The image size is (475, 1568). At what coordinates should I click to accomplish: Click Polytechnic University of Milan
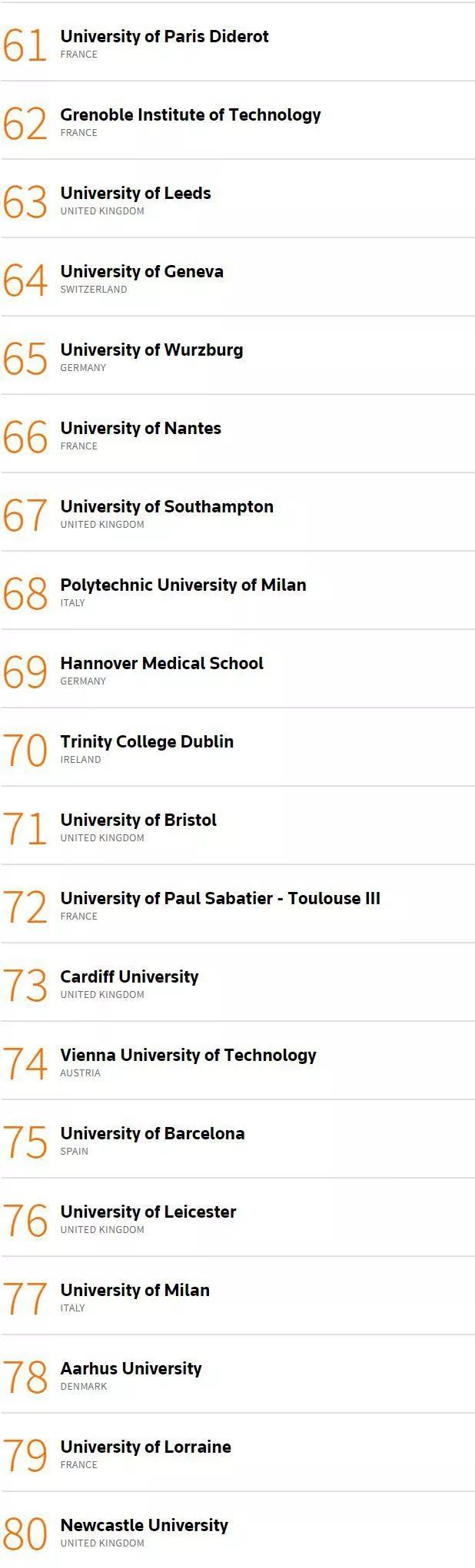[x=183, y=585]
